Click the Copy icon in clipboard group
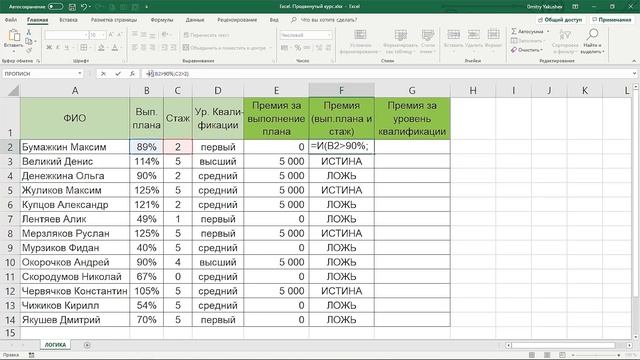This screenshot has width=640, height=360. click(x=28, y=41)
